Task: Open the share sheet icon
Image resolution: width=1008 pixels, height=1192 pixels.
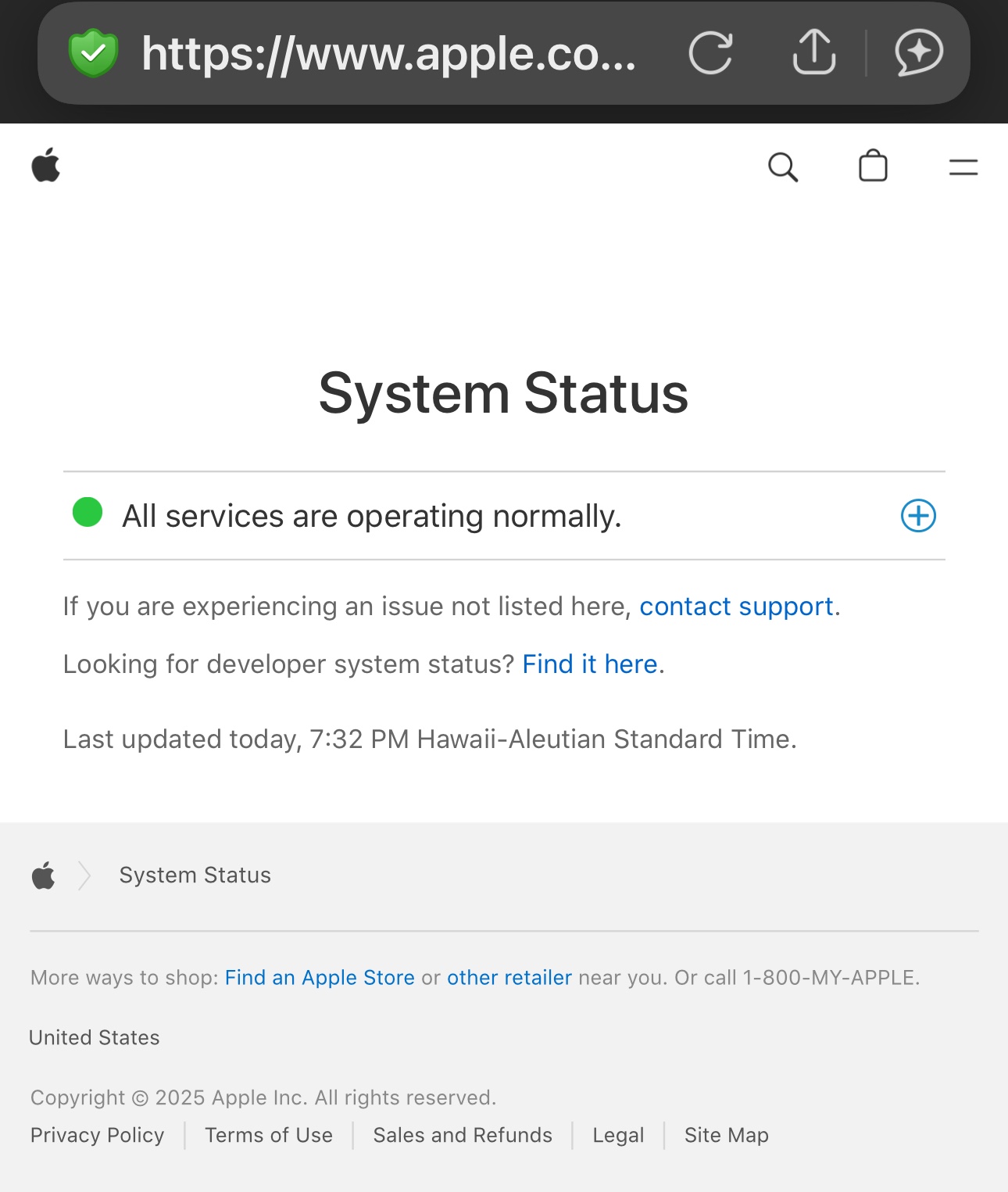Action: pyautogui.click(x=814, y=52)
